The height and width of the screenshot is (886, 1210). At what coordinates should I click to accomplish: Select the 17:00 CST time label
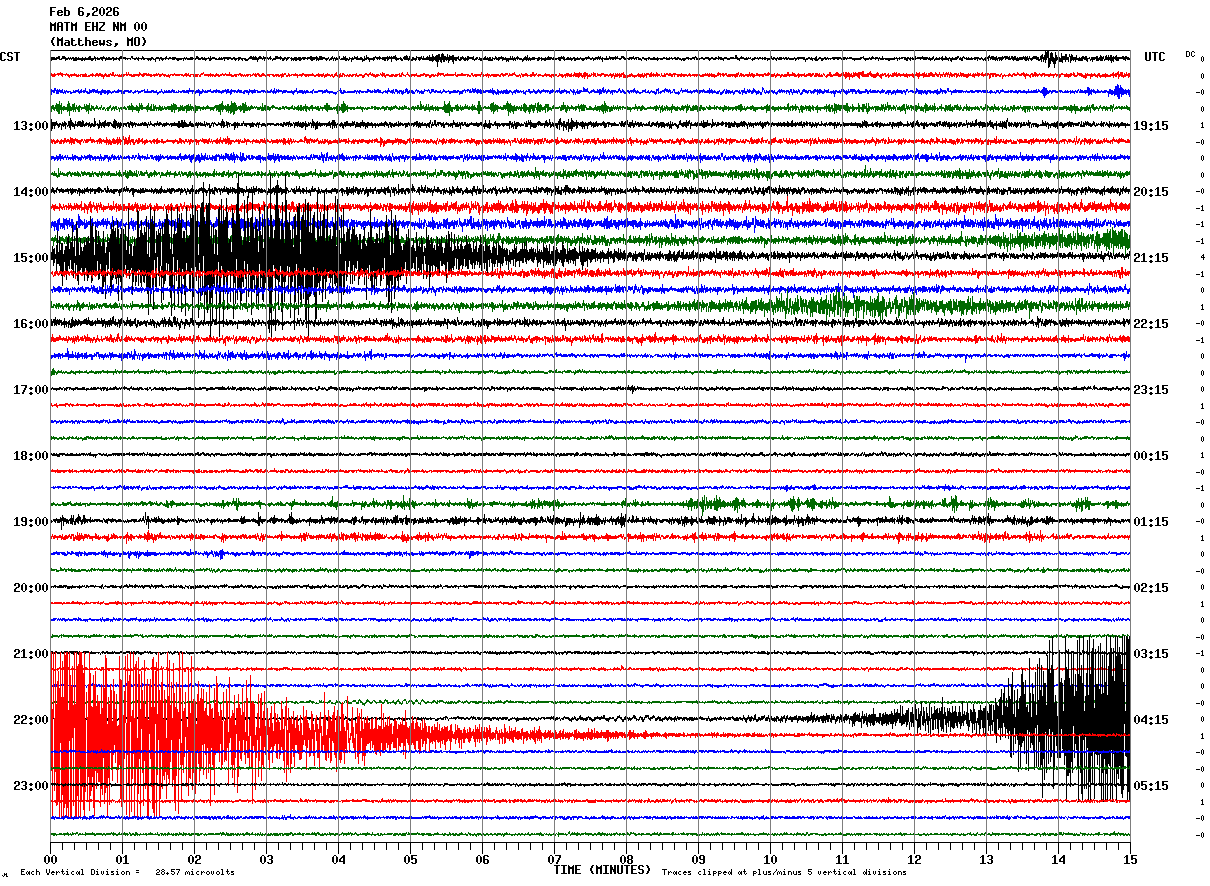click(x=31, y=390)
